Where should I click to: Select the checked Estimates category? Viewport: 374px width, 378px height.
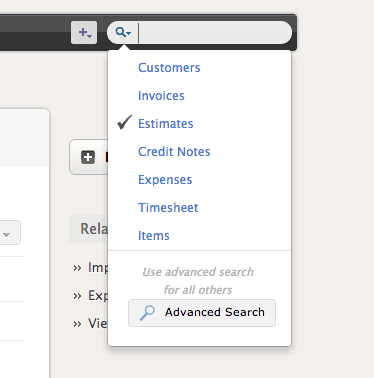pyautogui.click(x=166, y=124)
